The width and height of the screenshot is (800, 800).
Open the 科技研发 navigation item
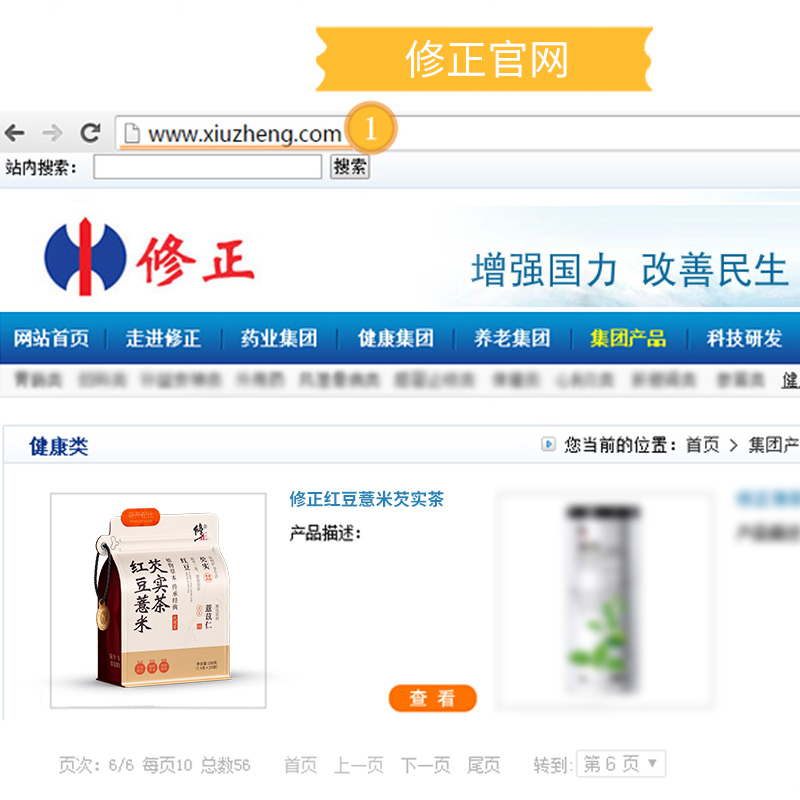(744, 338)
